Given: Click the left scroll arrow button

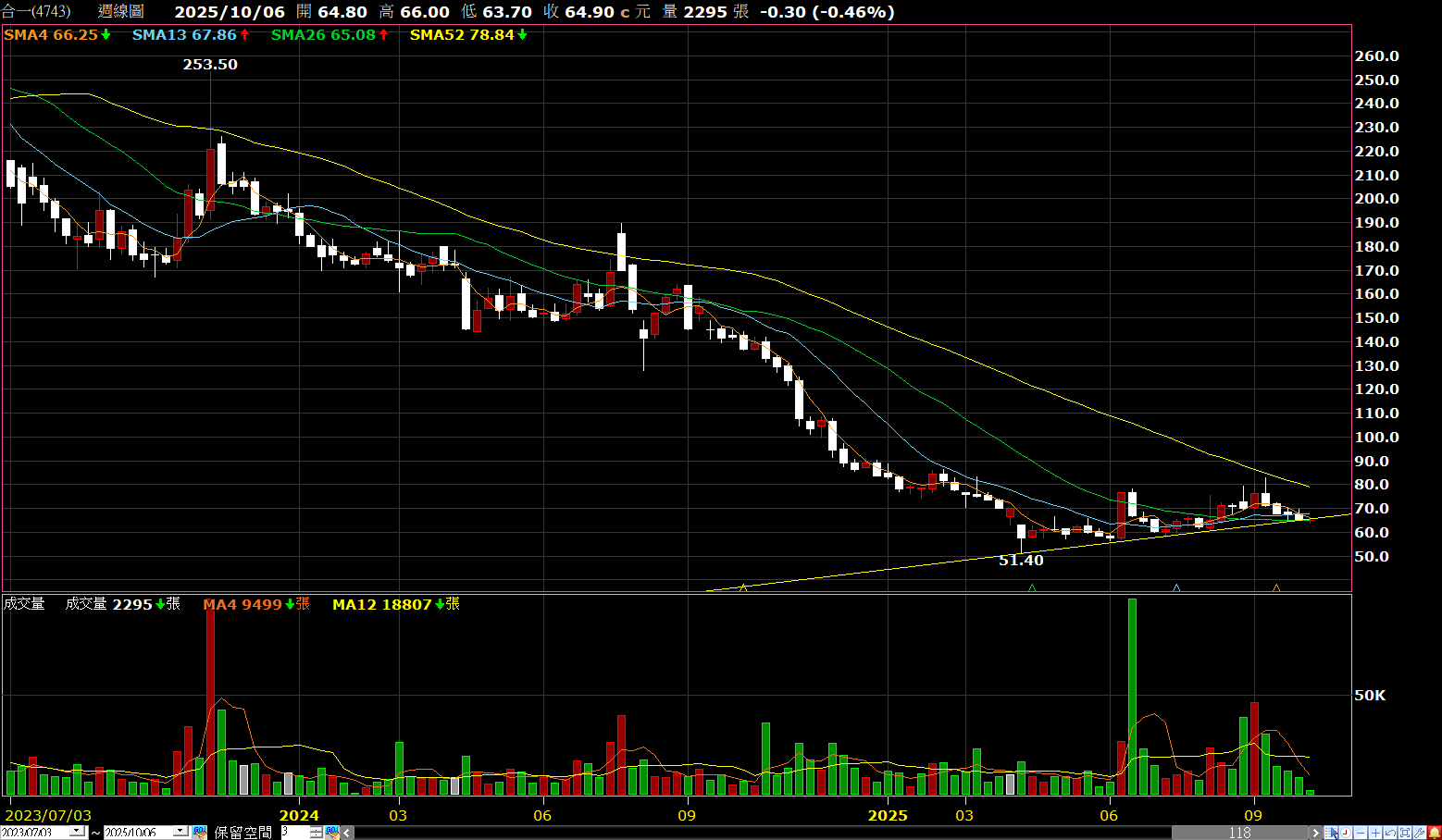Looking at the screenshot, I should 347,833.
